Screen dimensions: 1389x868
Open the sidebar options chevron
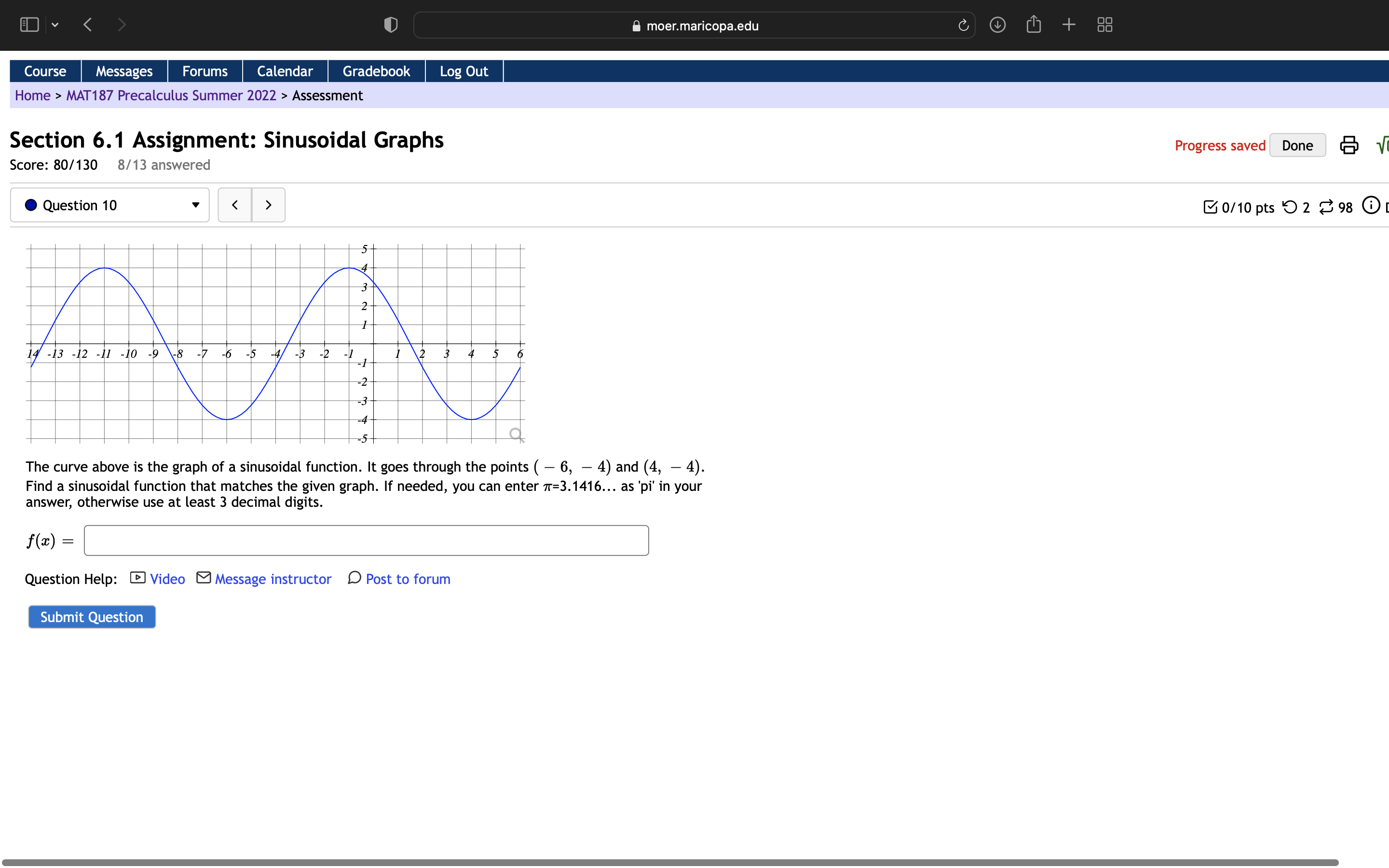point(55,25)
